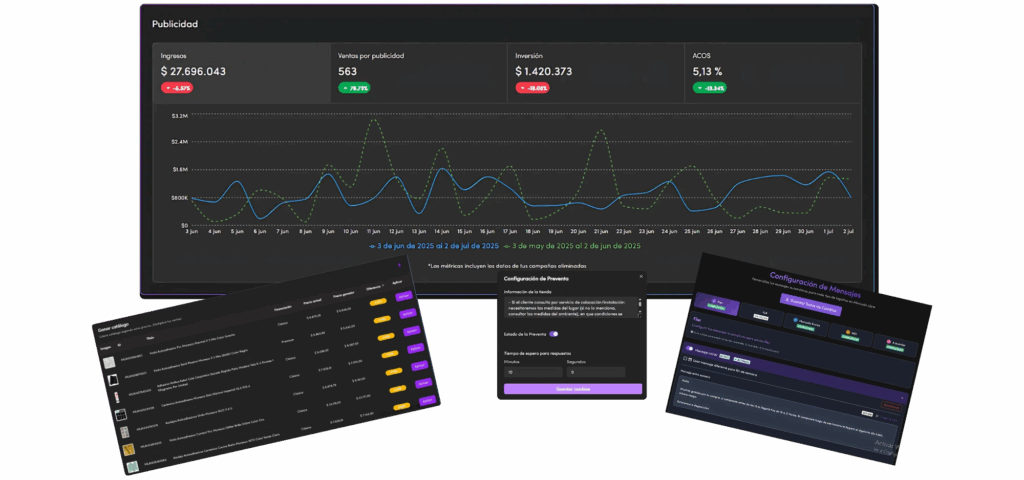Click Guardar Todos los Cambios in Configuración de Mensajes
The image size is (1024, 480).
tap(810, 305)
